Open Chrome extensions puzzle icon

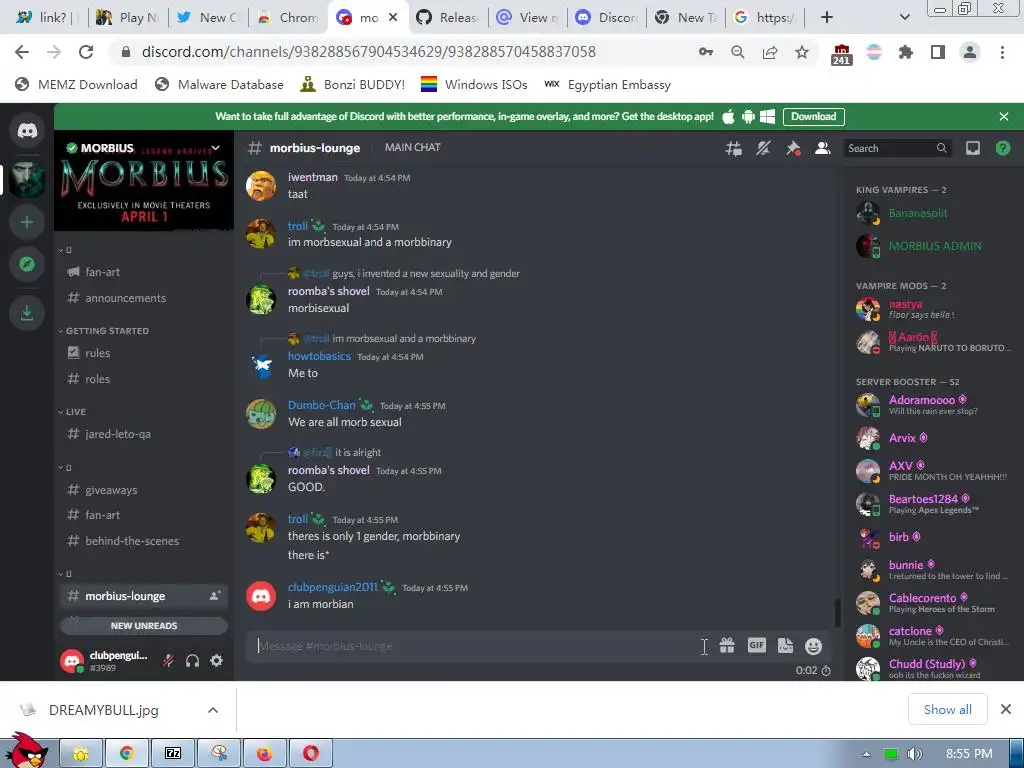pos(906,52)
